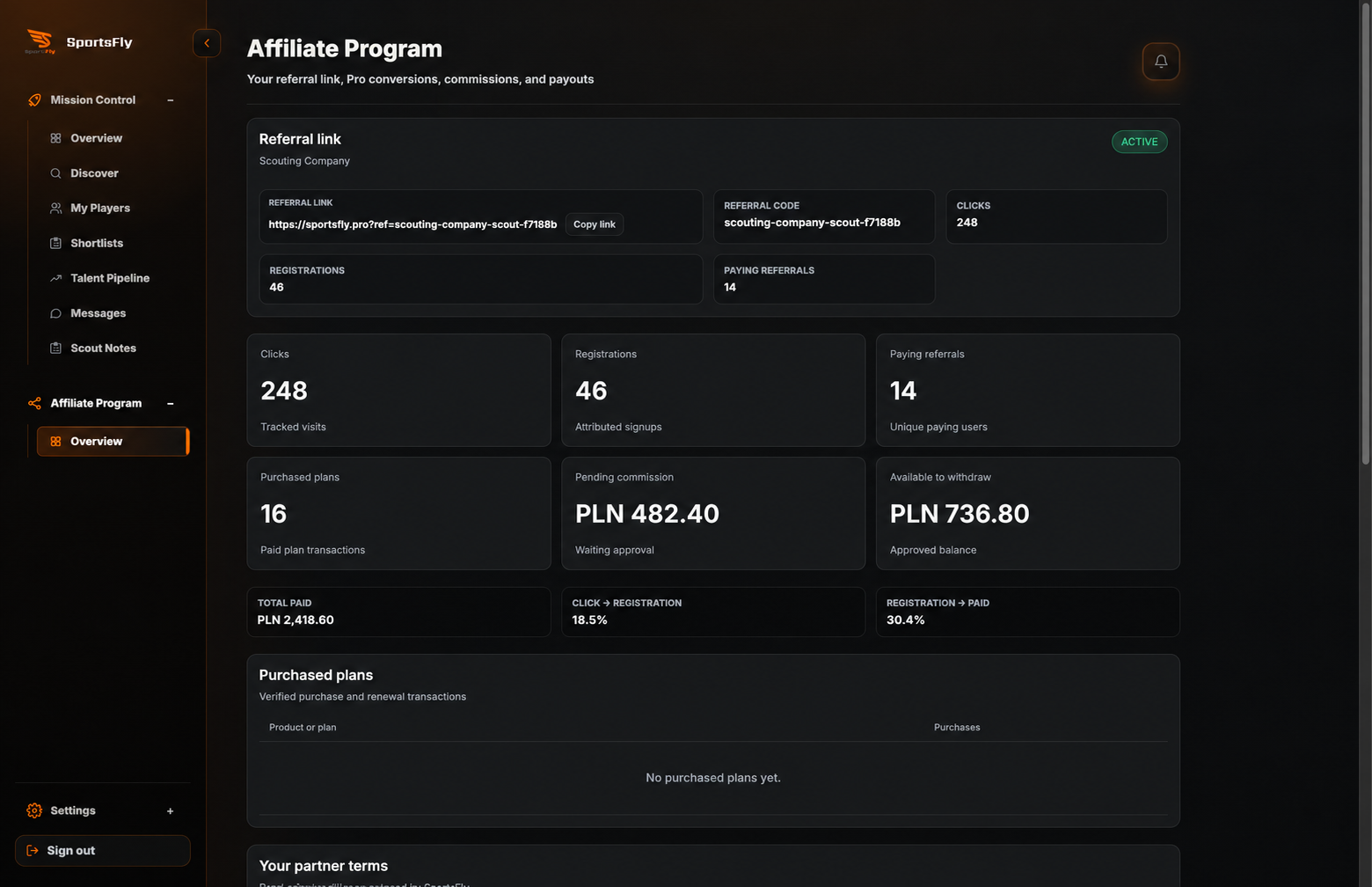
Task: Click the Verified purchase and renewal transactions subtitle
Action: pyautogui.click(x=362, y=697)
